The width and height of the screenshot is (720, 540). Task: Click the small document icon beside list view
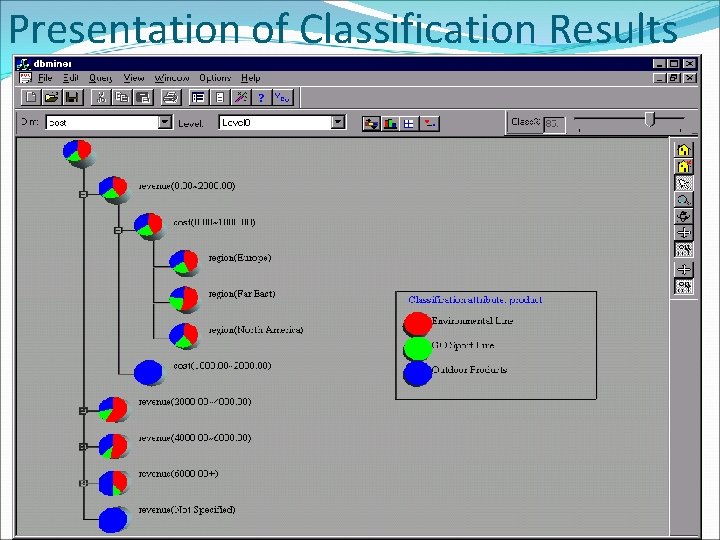point(219,97)
